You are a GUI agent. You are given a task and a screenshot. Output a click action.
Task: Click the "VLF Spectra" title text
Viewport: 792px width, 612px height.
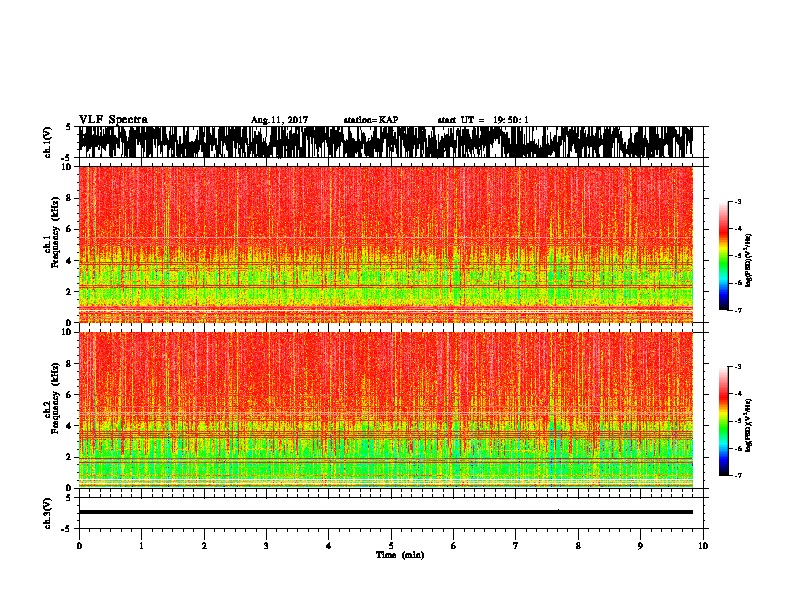(x=113, y=120)
